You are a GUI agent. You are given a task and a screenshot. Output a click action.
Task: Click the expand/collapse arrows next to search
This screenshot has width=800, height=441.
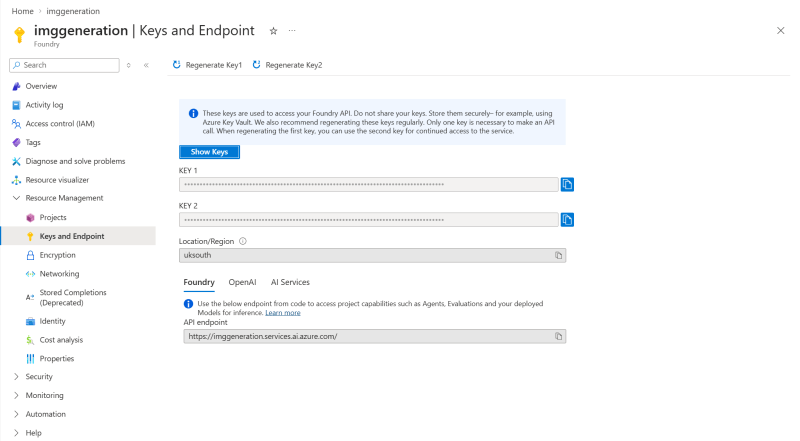129,65
